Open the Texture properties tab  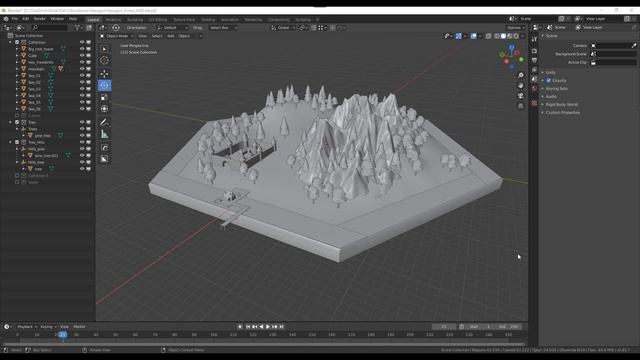[534, 104]
